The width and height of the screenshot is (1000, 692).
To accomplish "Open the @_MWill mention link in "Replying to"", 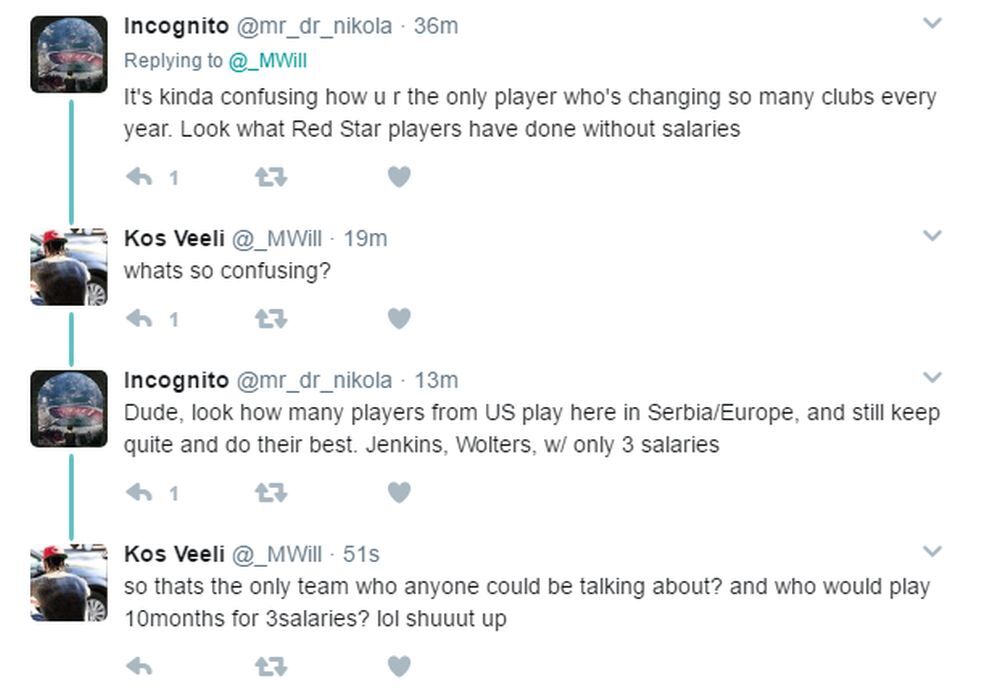I will [x=268, y=61].
